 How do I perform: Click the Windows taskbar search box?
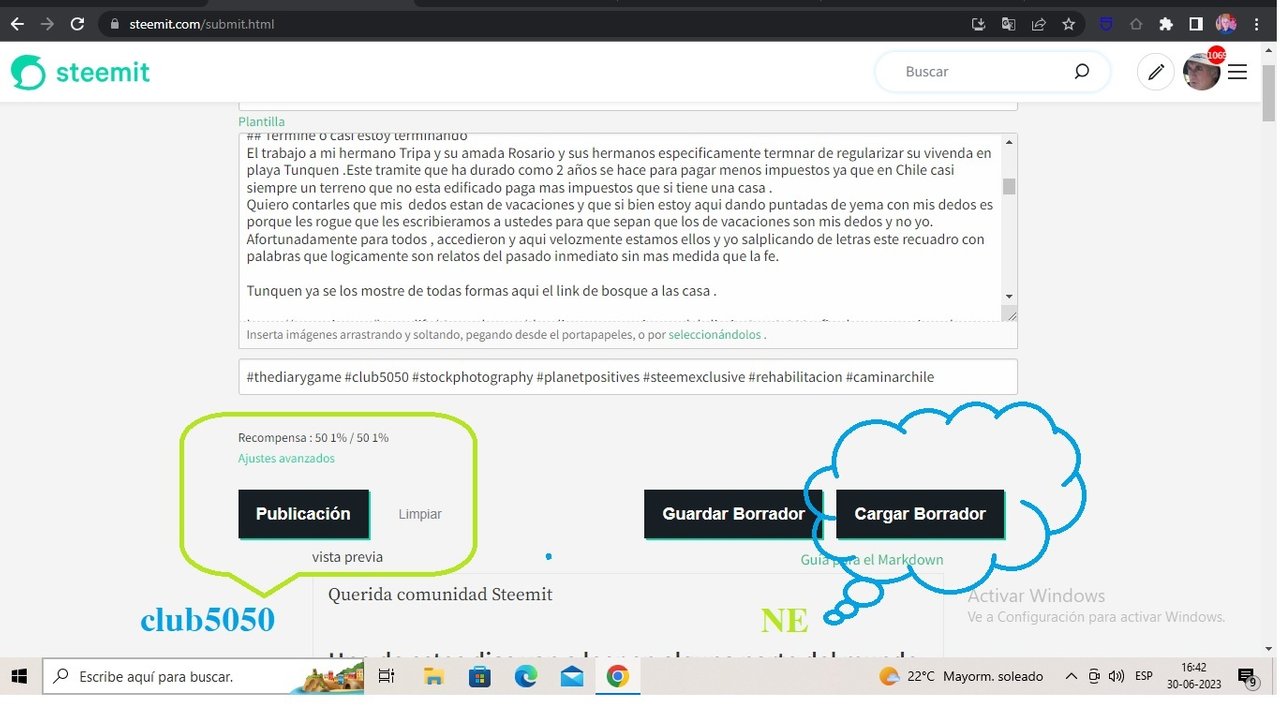tap(203, 676)
